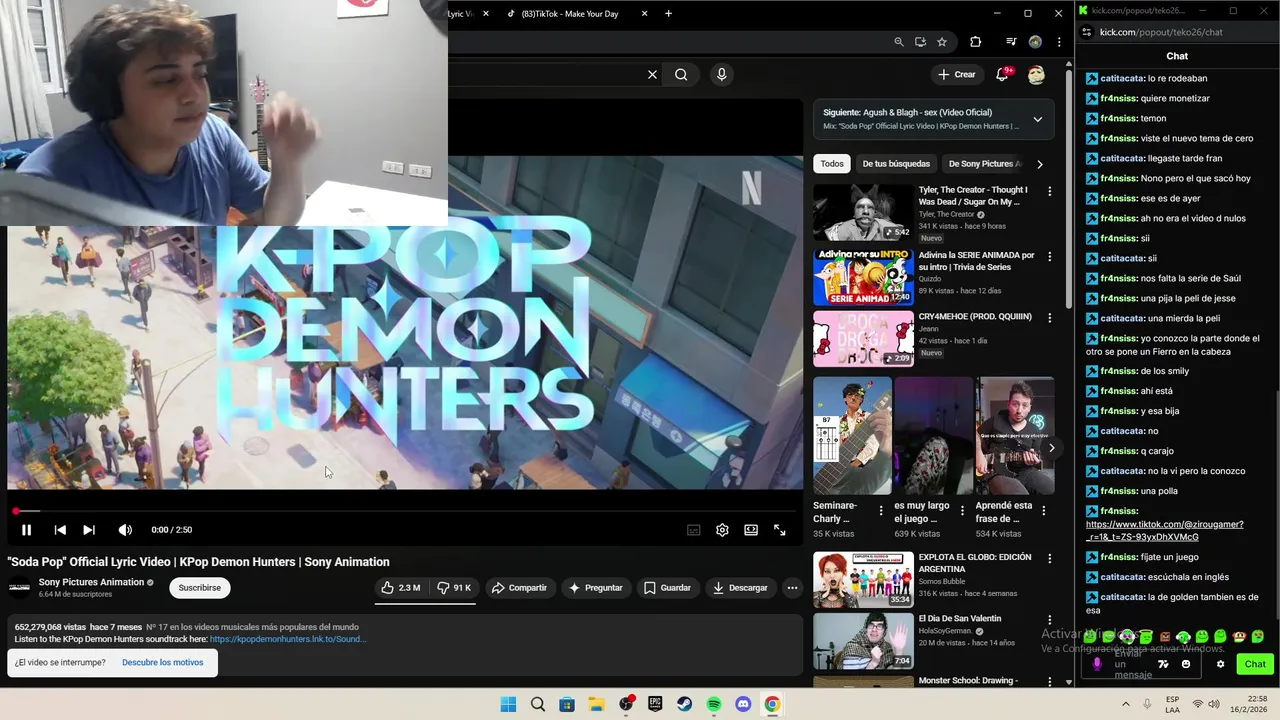The width and height of the screenshot is (1280, 720).
Task: Enter fullscreen in the video player
Action: coord(780,530)
